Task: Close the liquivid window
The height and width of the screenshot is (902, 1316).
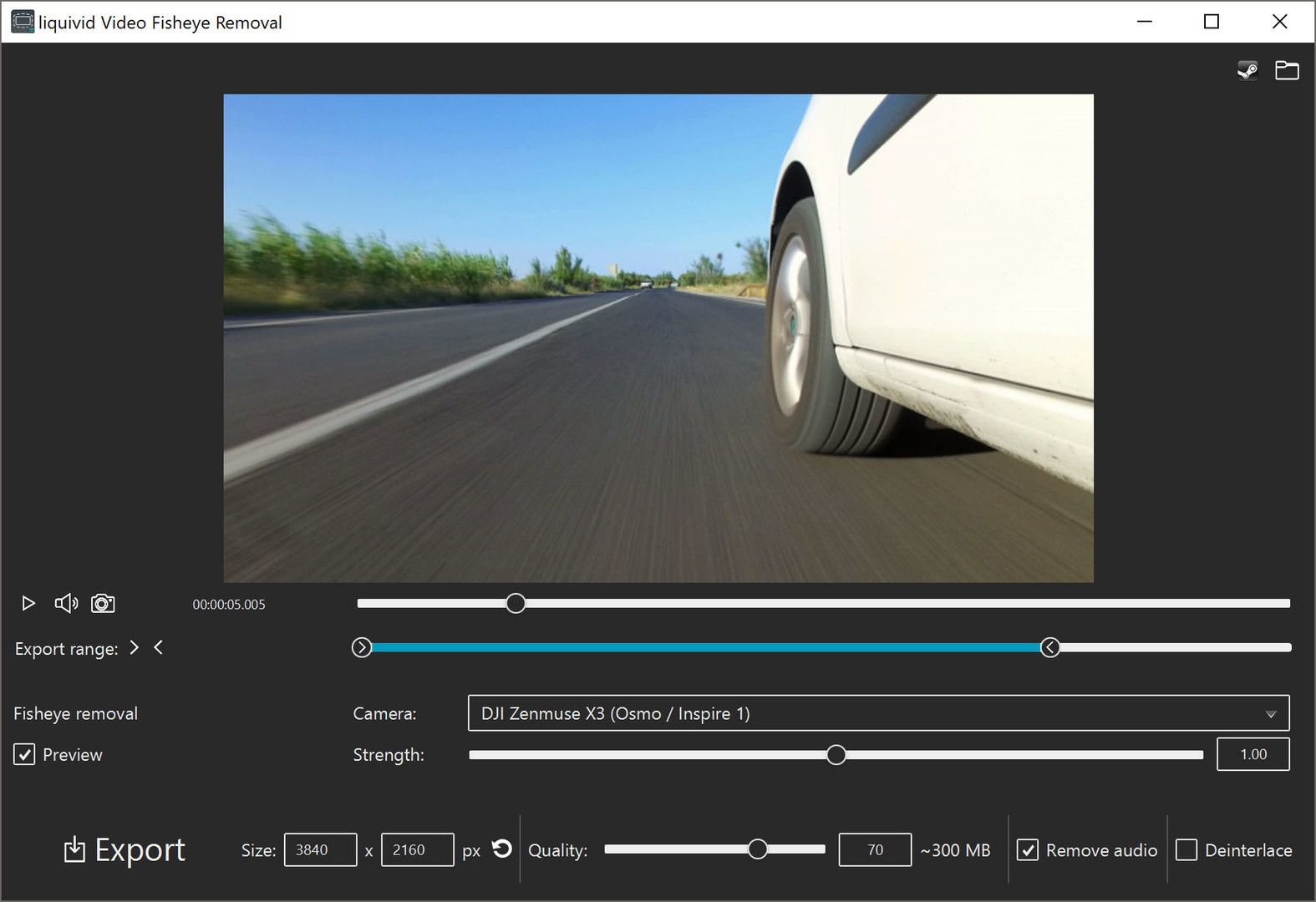Action: (x=1279, y=22)
